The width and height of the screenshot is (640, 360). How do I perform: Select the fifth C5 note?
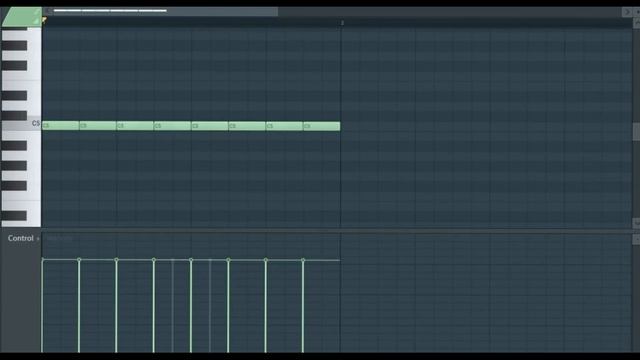[x=210, y=126]
